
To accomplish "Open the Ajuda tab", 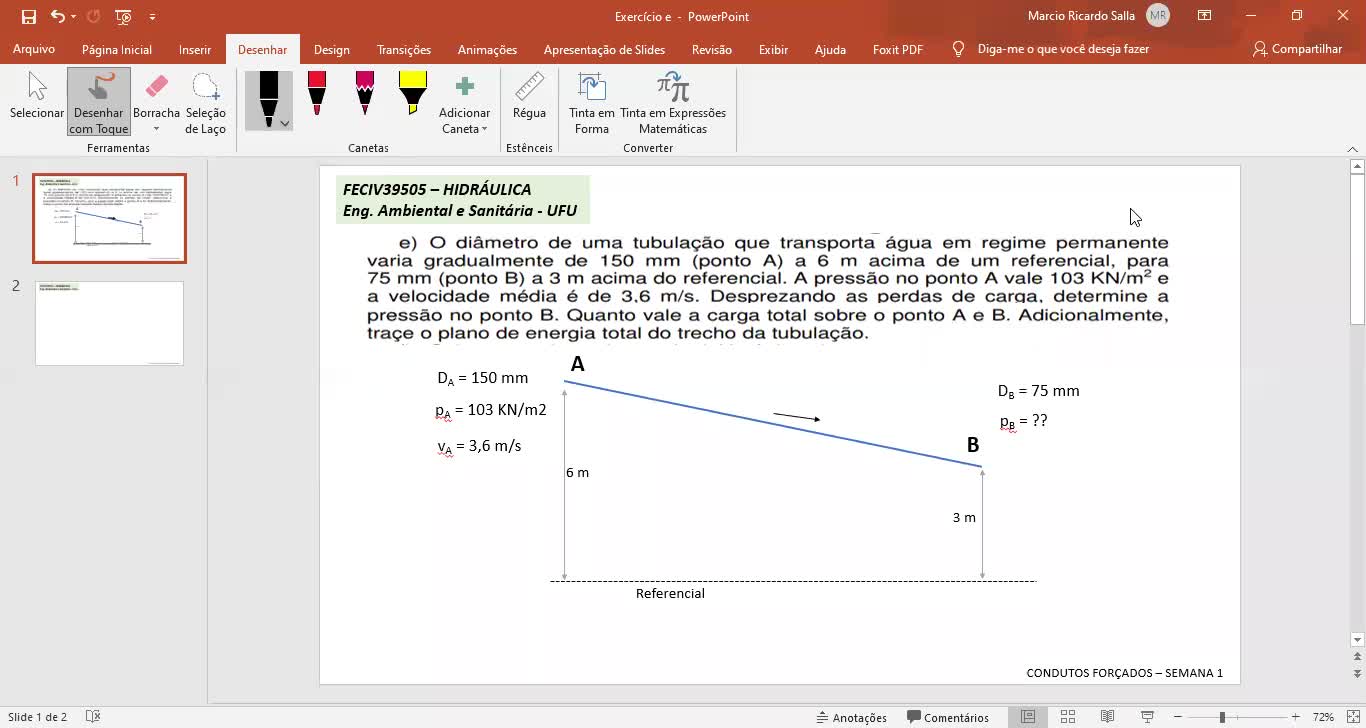I will coord(830,49).
